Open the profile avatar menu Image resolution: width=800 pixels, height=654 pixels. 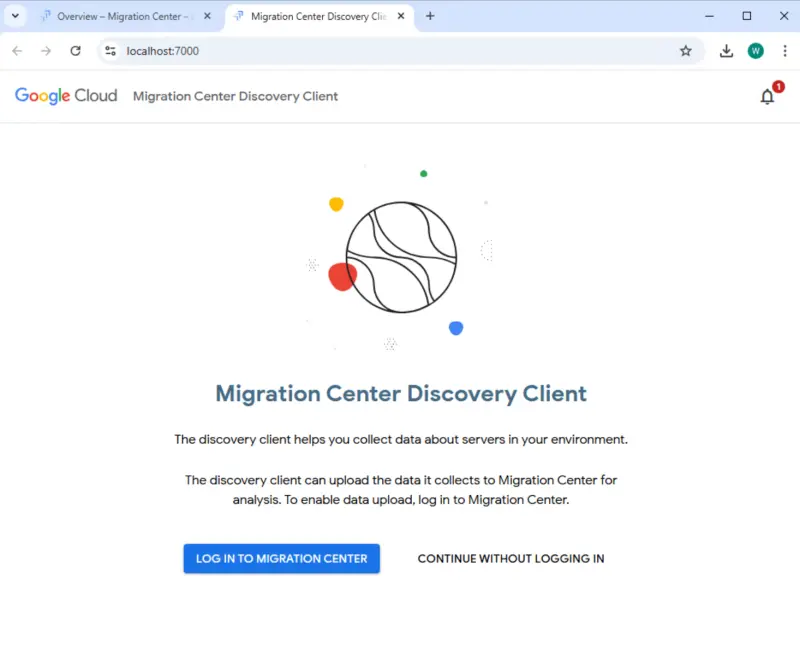point(755,50)
